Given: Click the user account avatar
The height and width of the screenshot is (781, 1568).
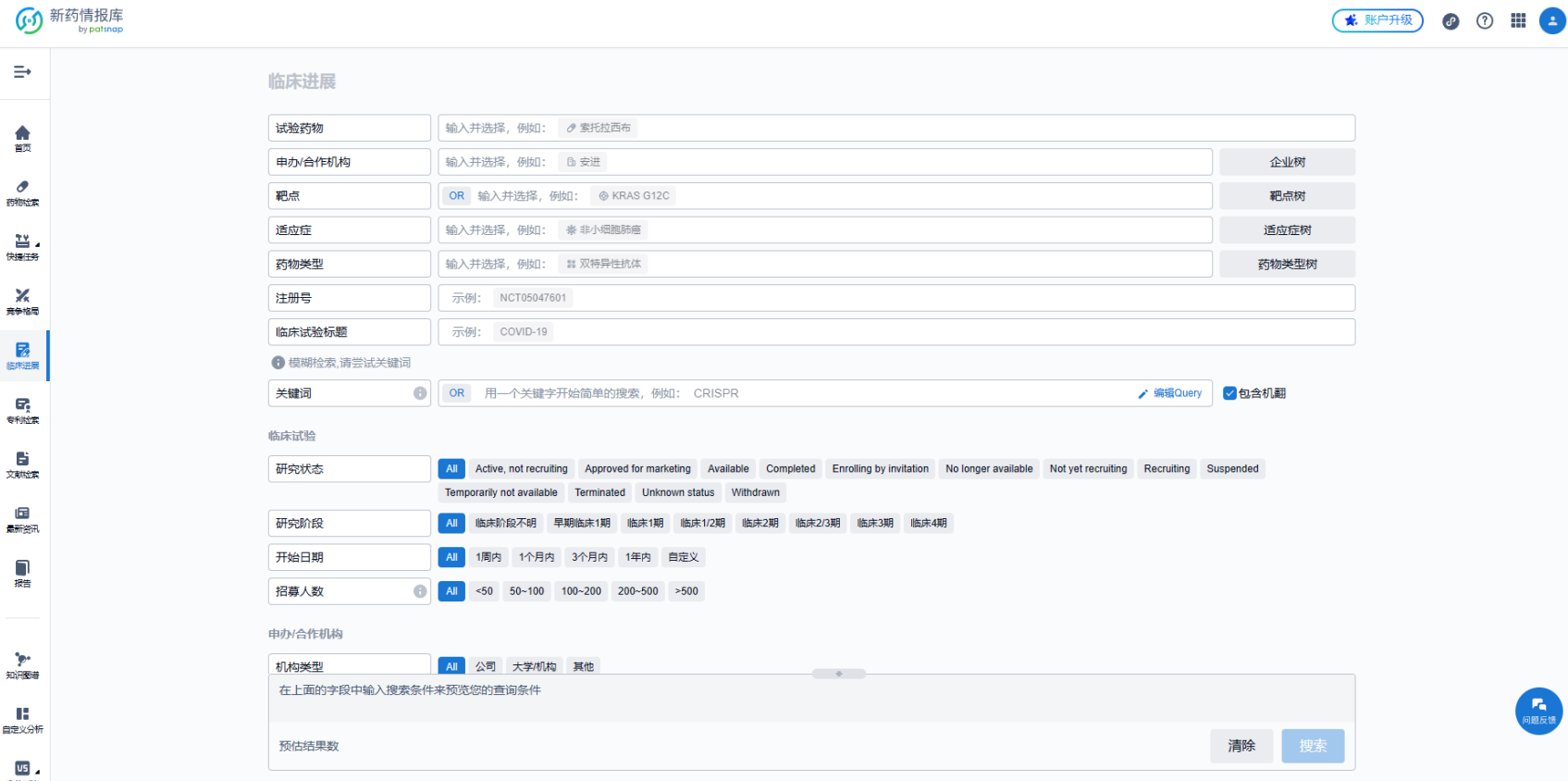Looking at the screenshot, I should [1551, 20].
